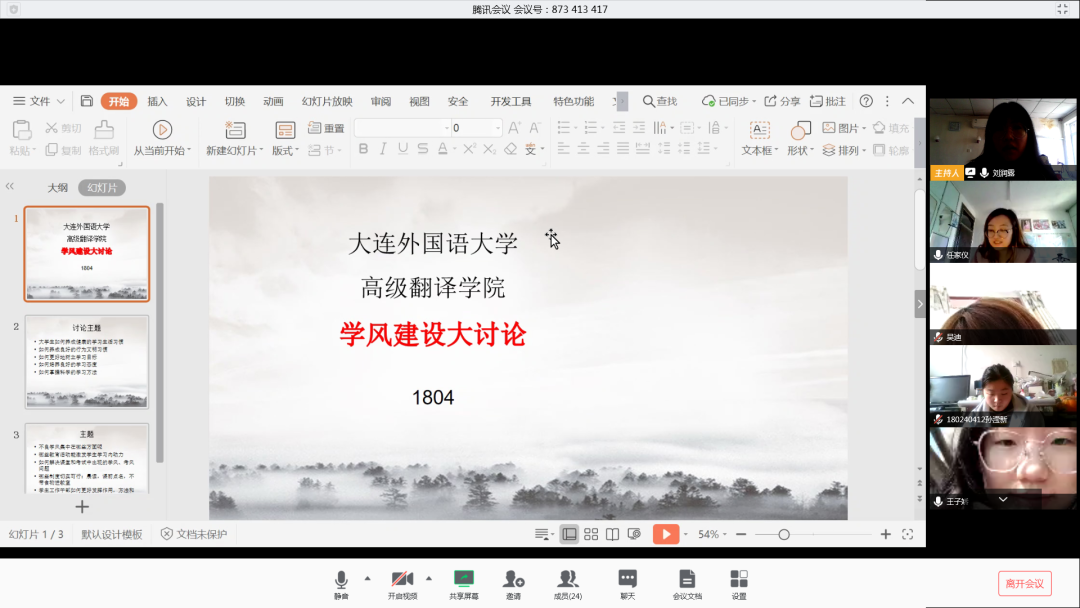Mute the microphone (静音)
The width and height of the screenshot is (1080, 608).
point(343,581)
